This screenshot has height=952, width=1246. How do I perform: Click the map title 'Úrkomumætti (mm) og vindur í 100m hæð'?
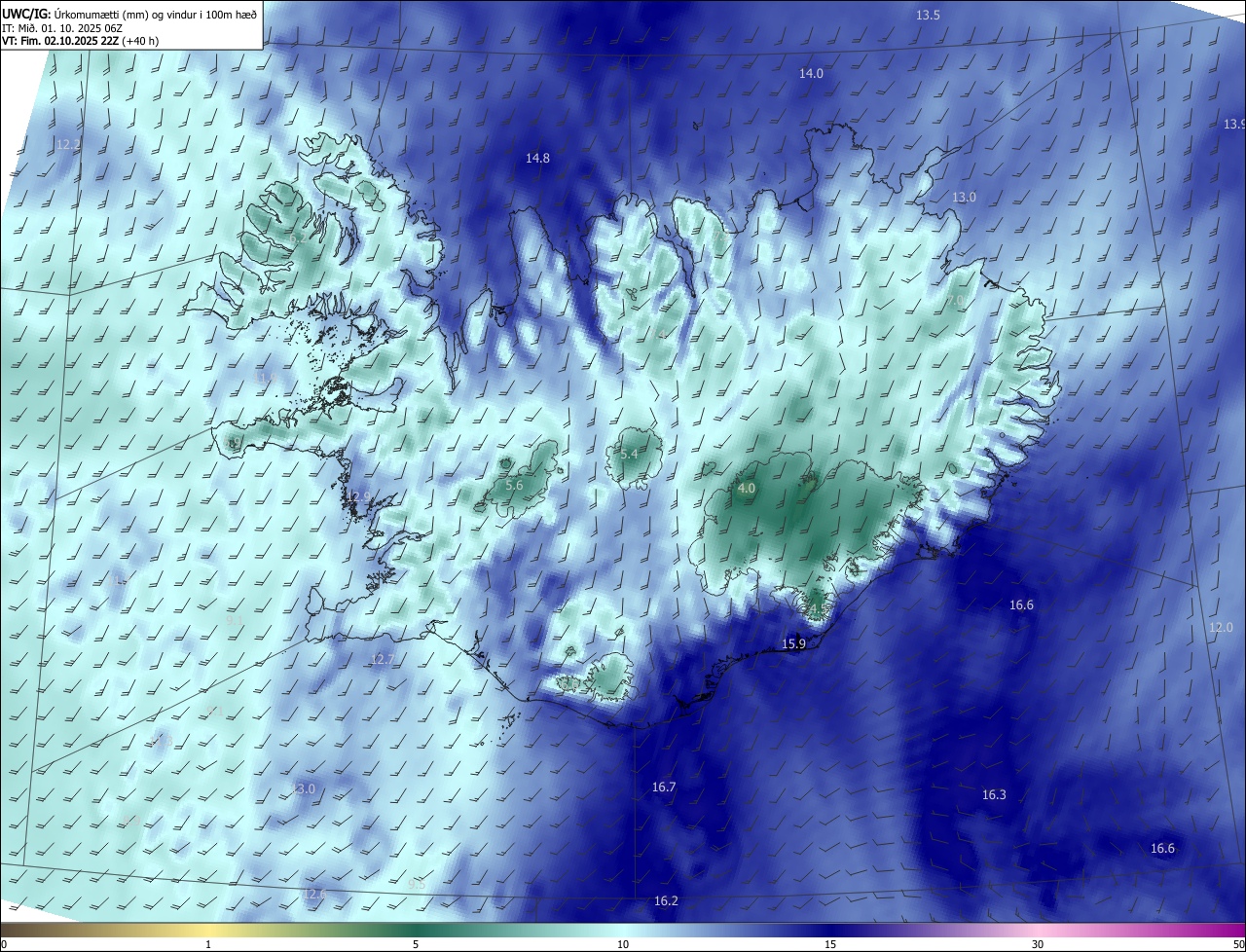click(x=156, y=14)
